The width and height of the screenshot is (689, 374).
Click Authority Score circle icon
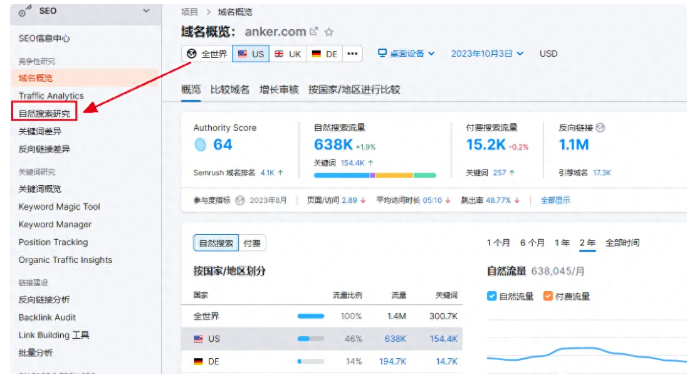[200, 145]
